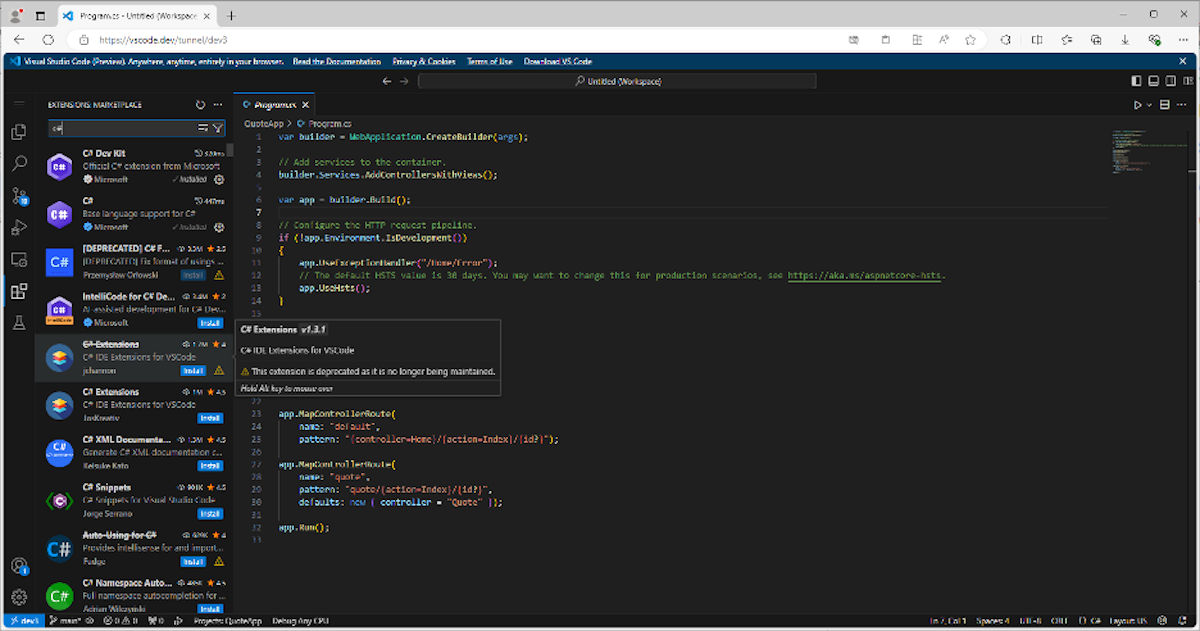Open the hamburger application menu
The width and height of the screenshot is (1200, 631).
click(x=18, y=104)
